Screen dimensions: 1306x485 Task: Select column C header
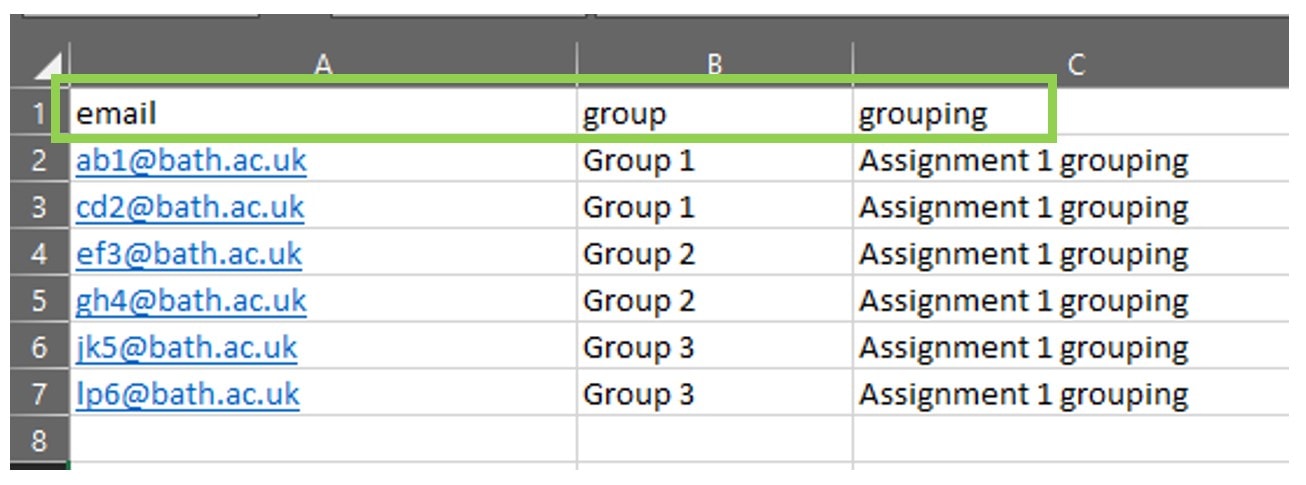point(1075,64)
